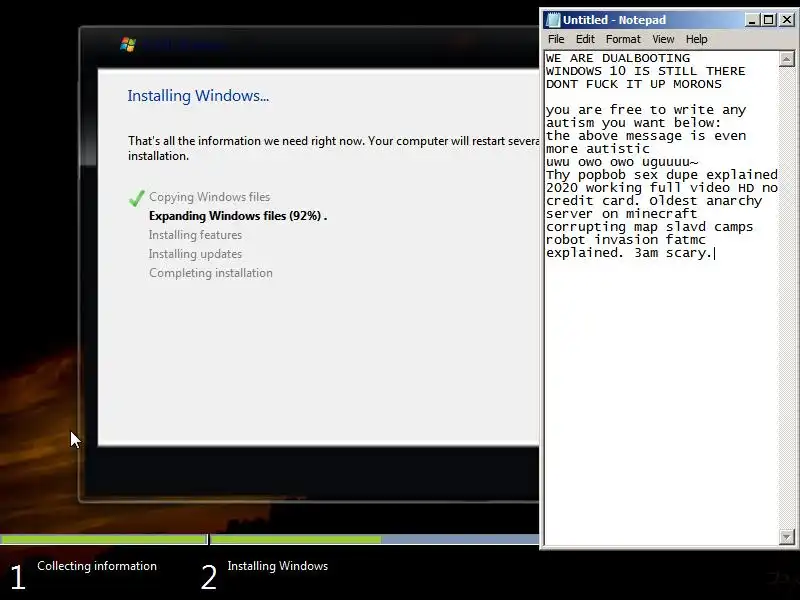Click 'Completing installation' step text
The image size is (800, 600).
click(x=211, y=273)
